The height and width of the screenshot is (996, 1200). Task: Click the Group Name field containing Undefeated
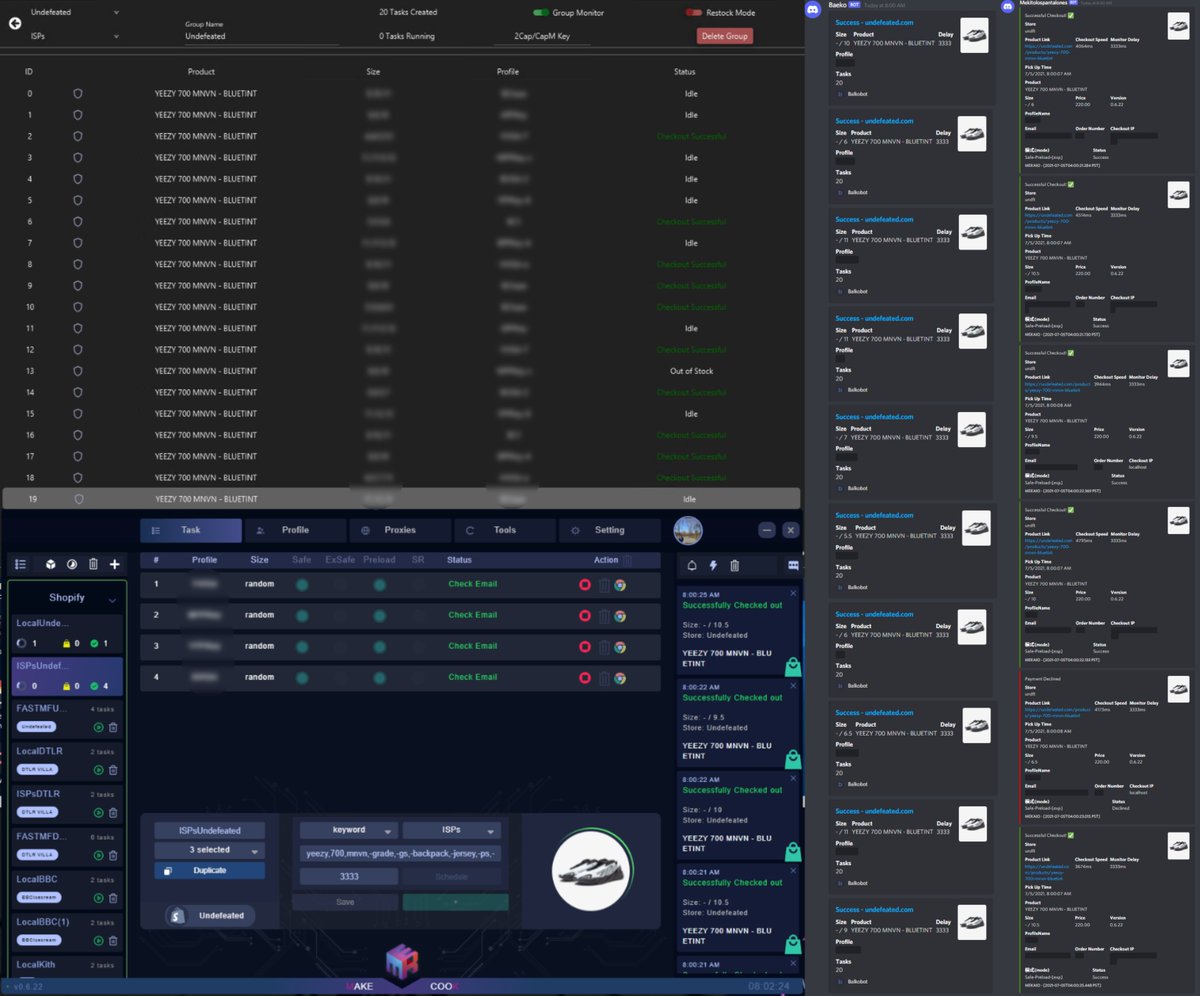[262, 36]
